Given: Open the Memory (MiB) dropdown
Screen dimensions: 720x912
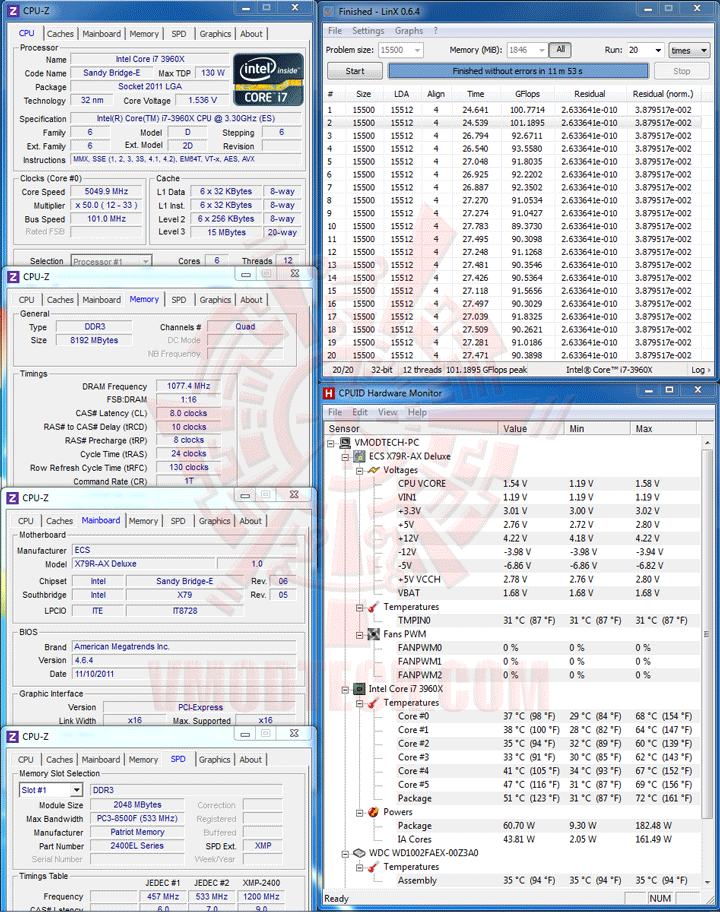Looking at the screenshot, I should point(541,50).
